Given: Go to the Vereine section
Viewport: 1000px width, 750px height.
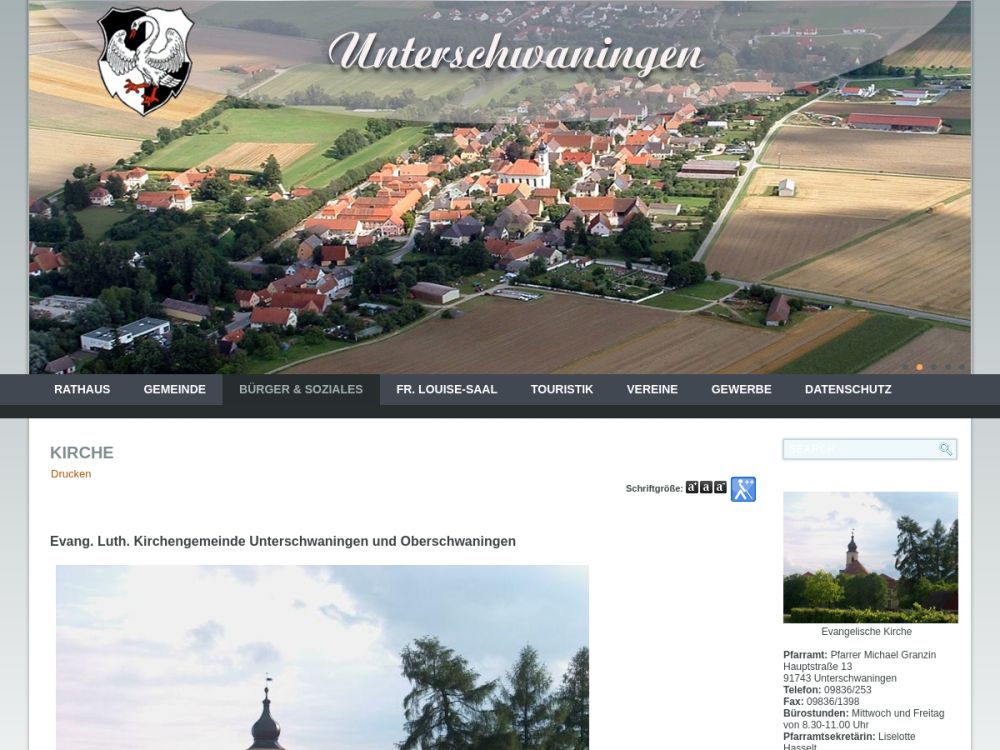Looking at the screenshot, I should pyautogui.click(x=652, y=389).
